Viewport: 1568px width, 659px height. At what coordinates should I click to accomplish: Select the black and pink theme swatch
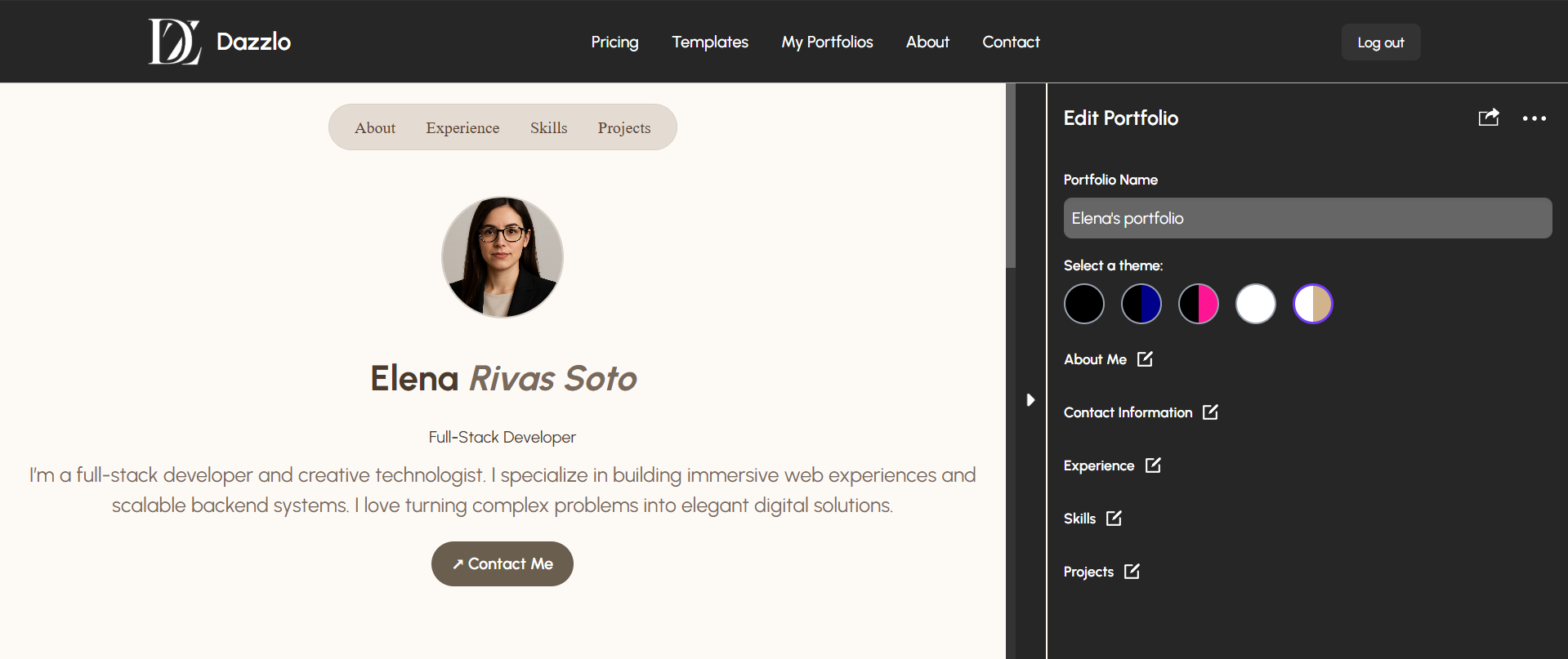click(1199, 304)
